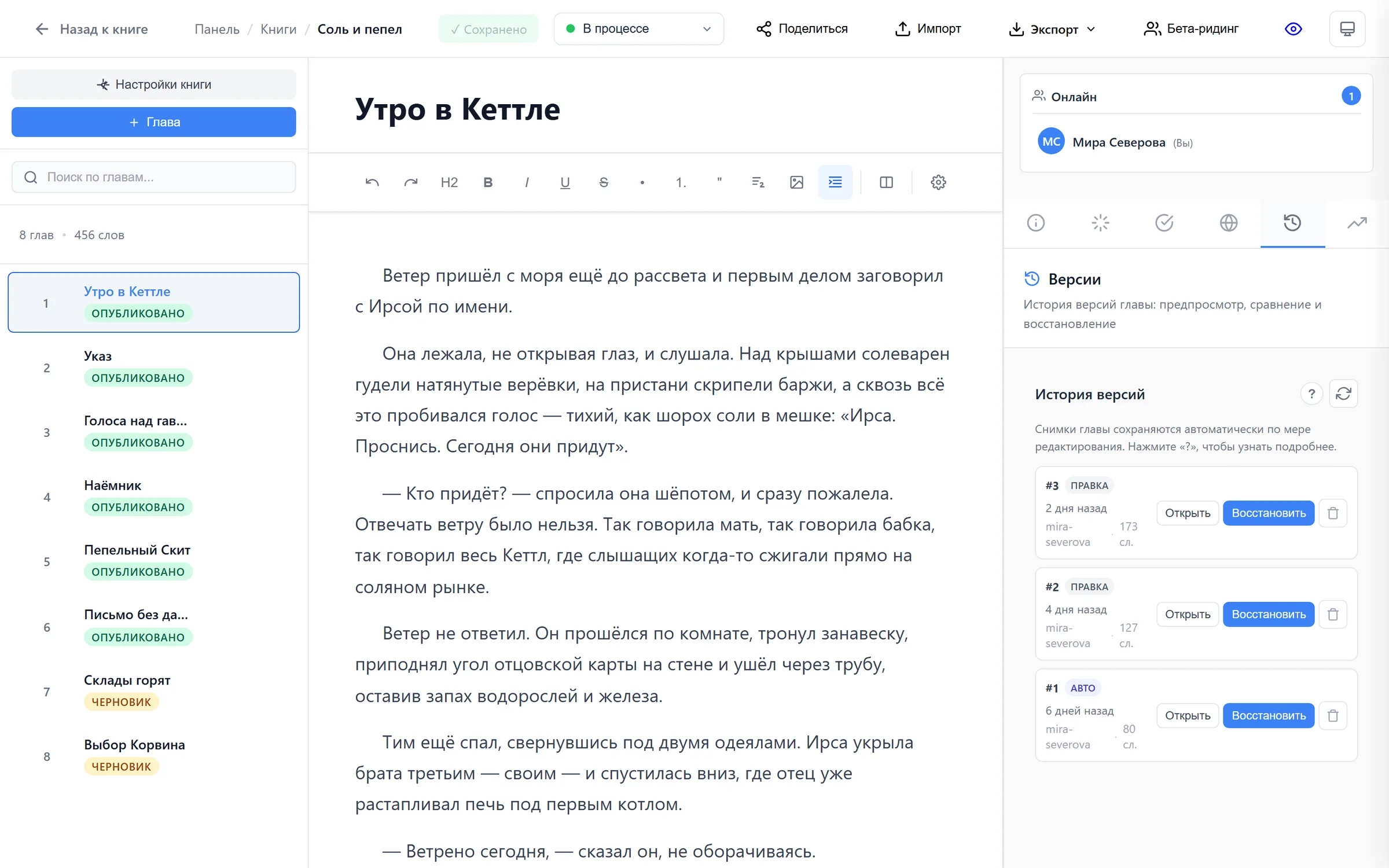Click the Импорт button
The image size is (1389, 868).
[x=928, y=29]
